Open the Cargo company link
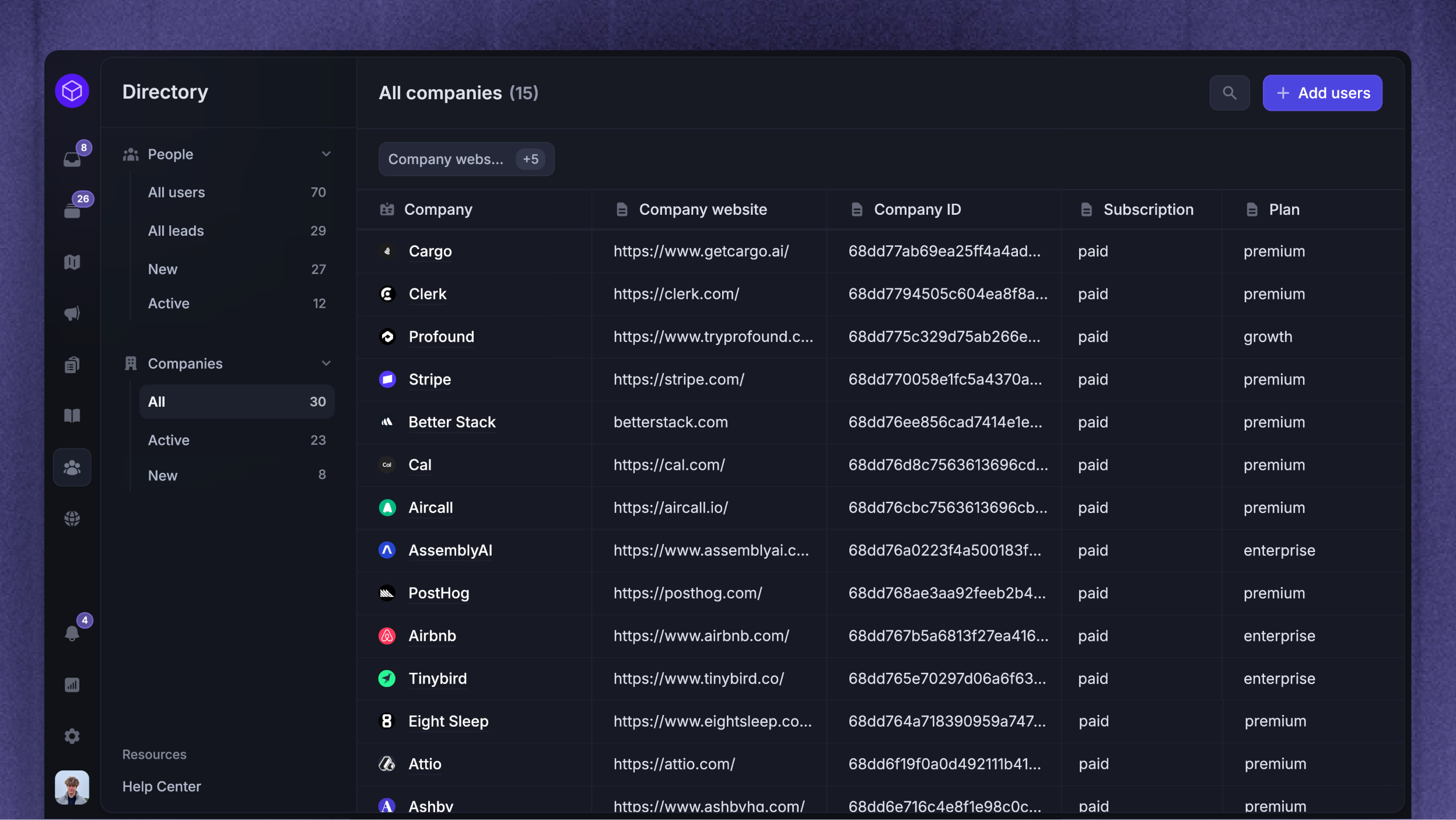 click(x=430, y=252)
